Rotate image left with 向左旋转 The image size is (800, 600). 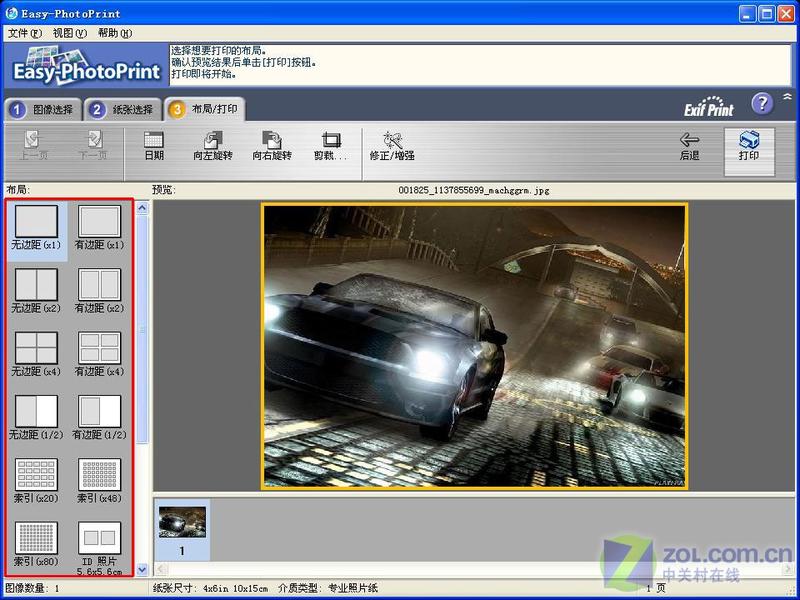click(x=213, y=146)
